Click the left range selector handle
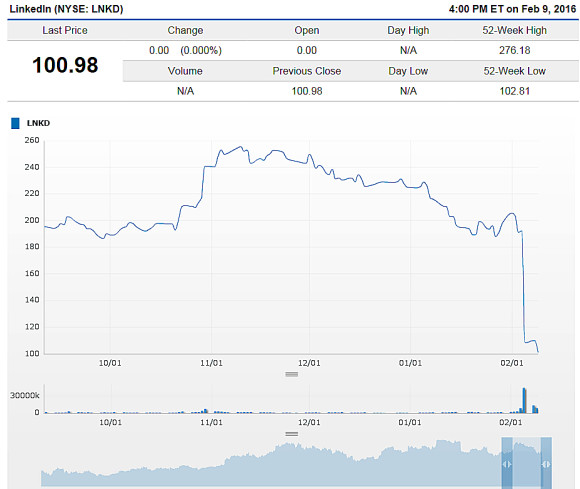580x489 pixels. tap(507, 463)
